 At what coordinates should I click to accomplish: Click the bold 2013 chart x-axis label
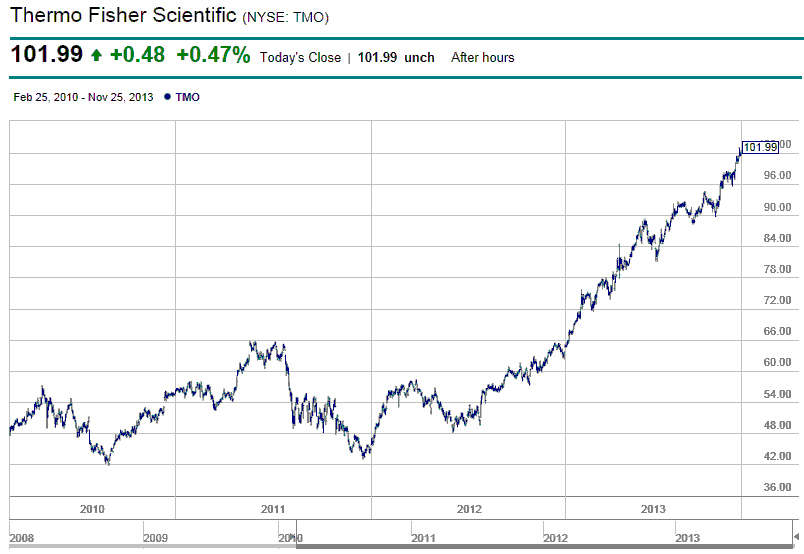(653, 509)
